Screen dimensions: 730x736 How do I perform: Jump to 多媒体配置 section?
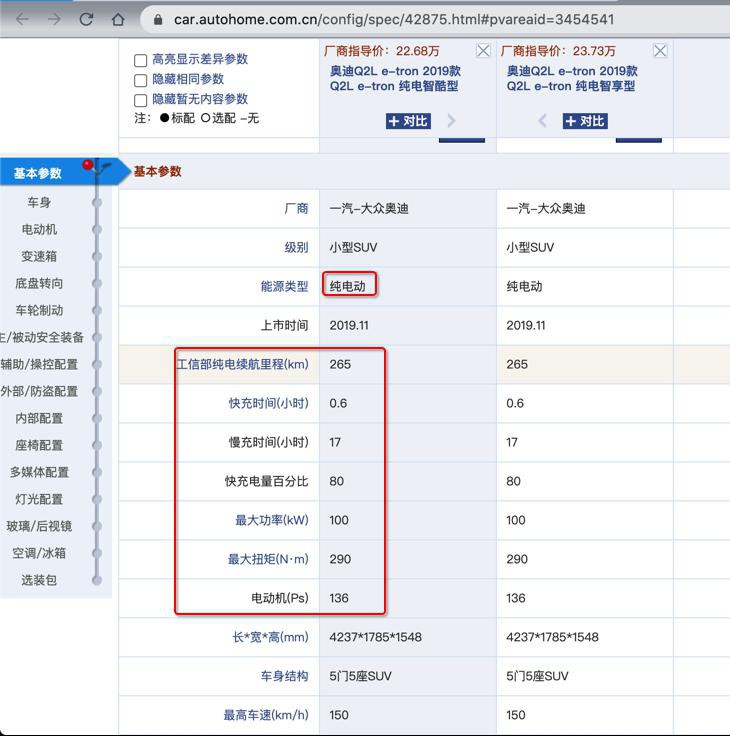click(39, 472)
